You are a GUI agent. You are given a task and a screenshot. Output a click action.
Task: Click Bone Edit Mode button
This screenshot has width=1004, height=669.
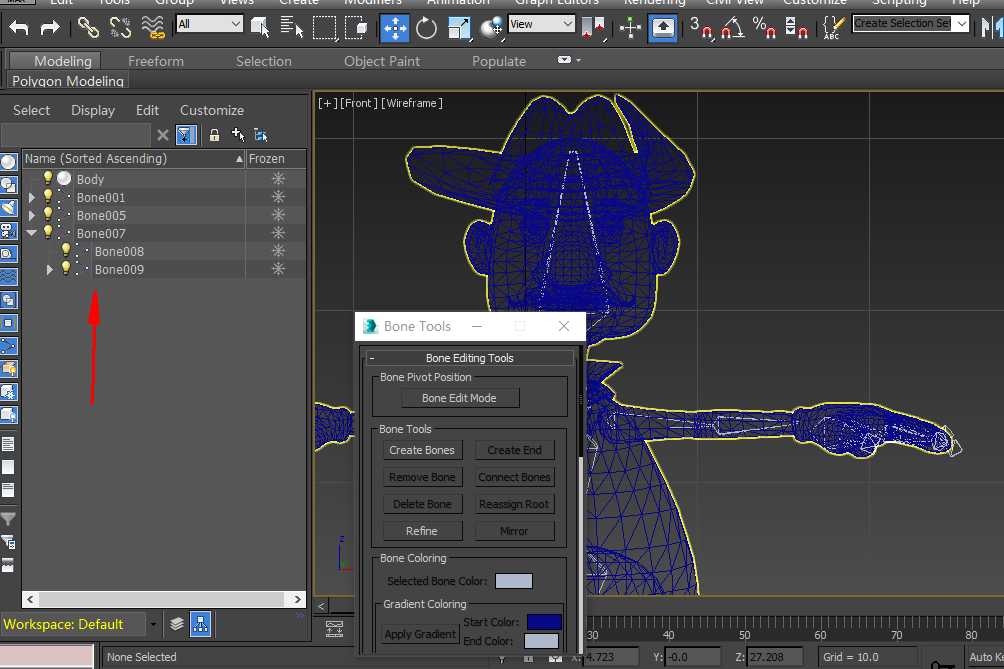coord(460,398)
